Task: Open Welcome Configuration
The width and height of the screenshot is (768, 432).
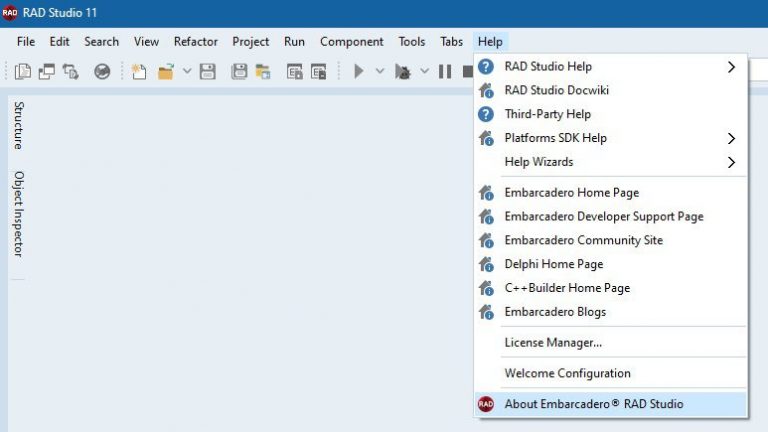Action: pyautogui.click(x=611, y=373)
